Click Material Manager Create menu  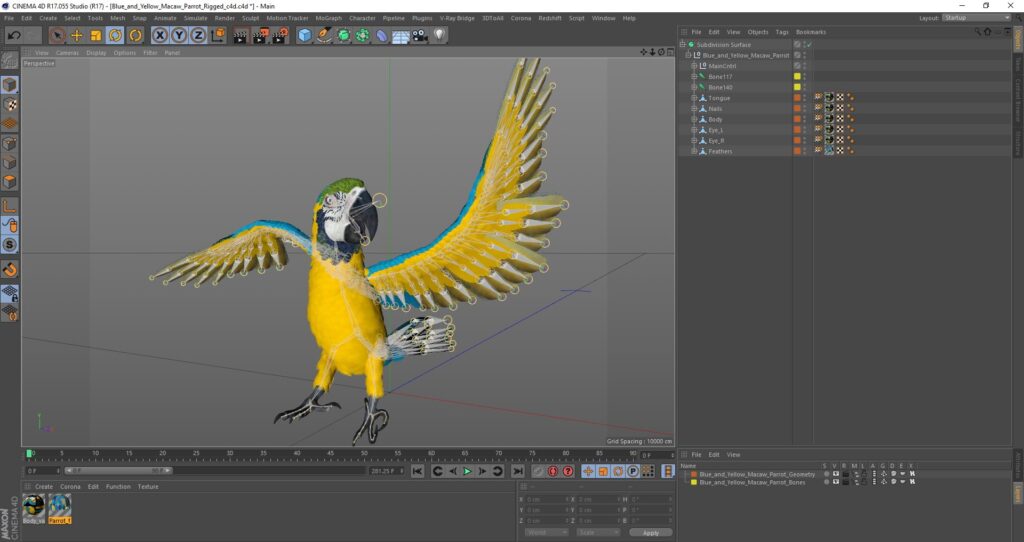[44, 486]
